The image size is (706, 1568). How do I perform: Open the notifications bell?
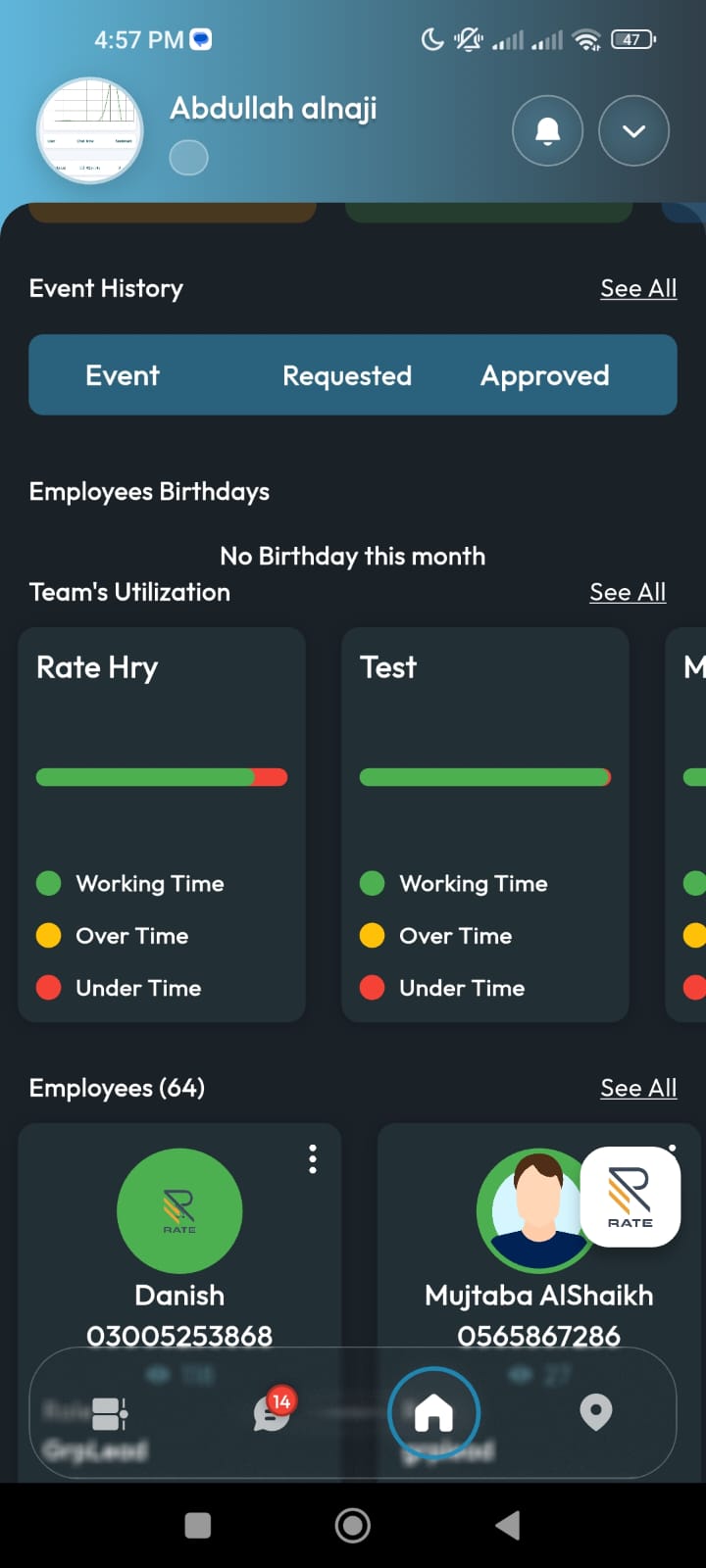click(x=548, y=131)
